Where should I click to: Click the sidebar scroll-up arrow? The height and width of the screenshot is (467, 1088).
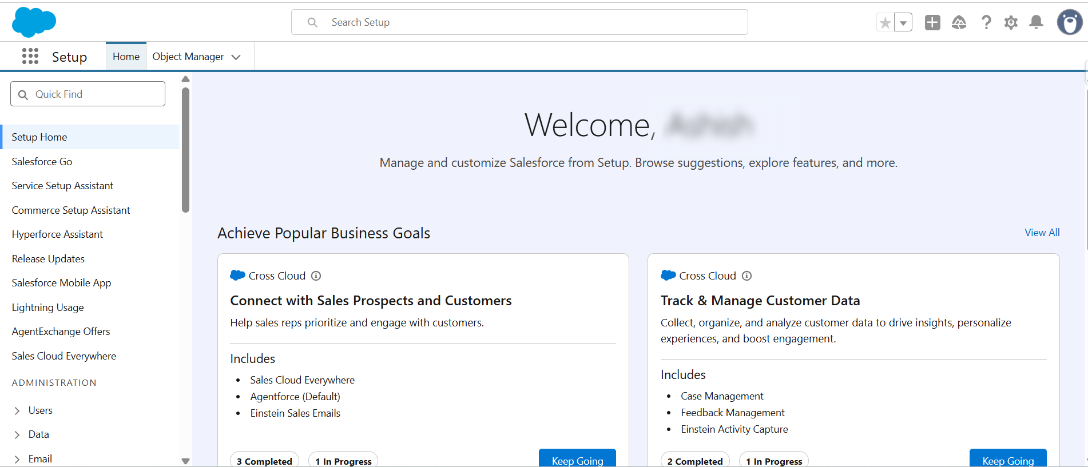pos(185,78)
